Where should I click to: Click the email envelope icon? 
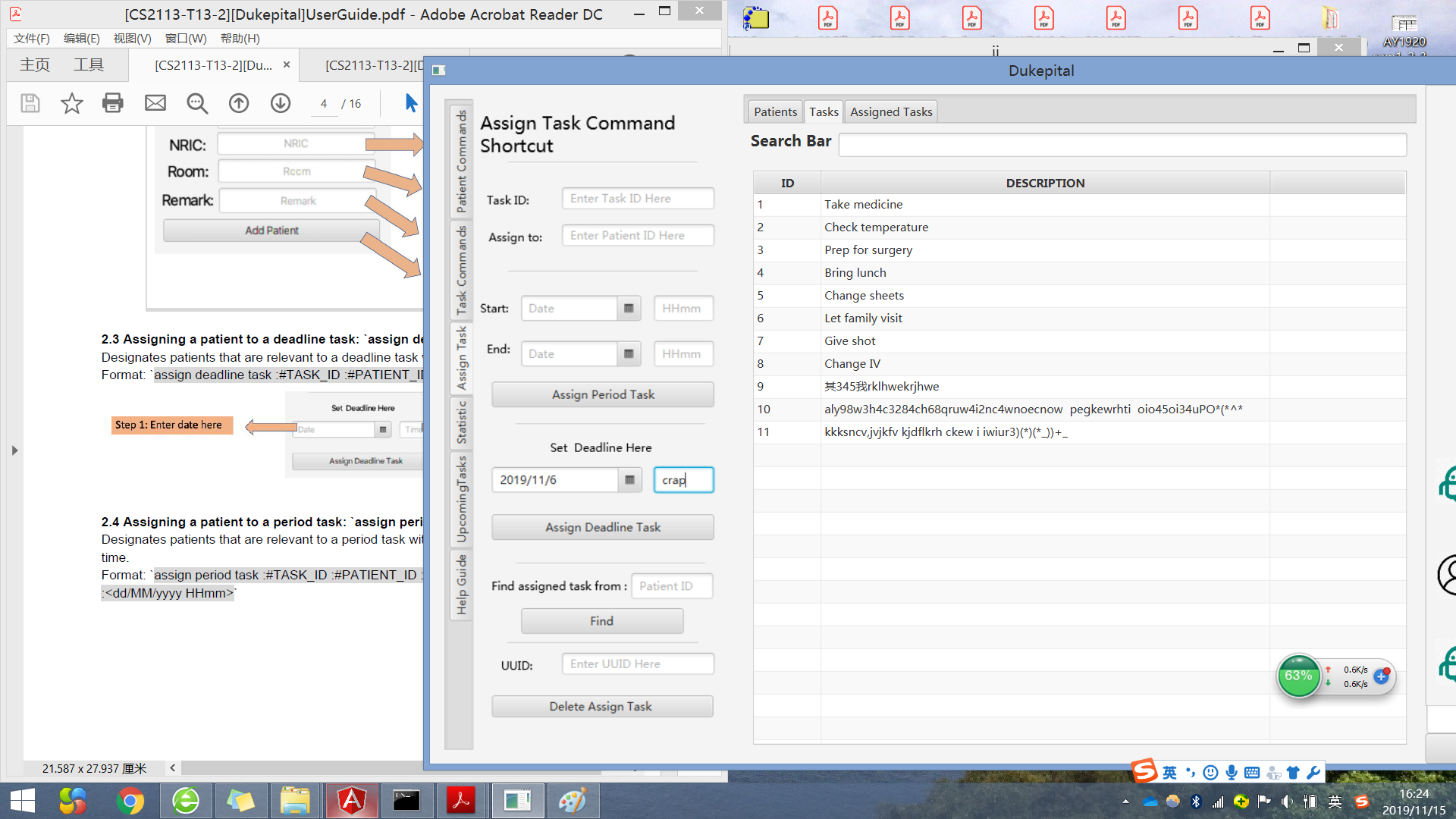pos(155,103)
